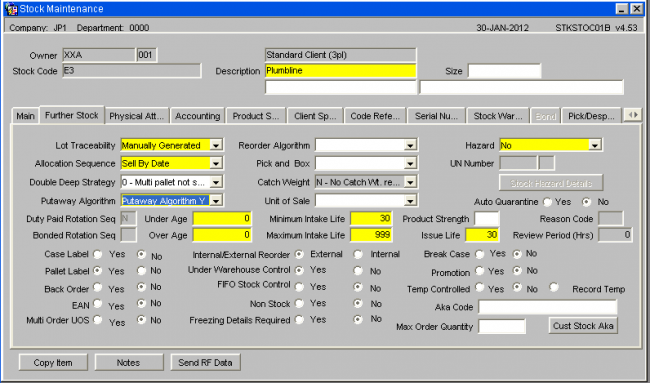Click the Max Order Quantity field
Screen dimensions: 650x383
[502, 326]
